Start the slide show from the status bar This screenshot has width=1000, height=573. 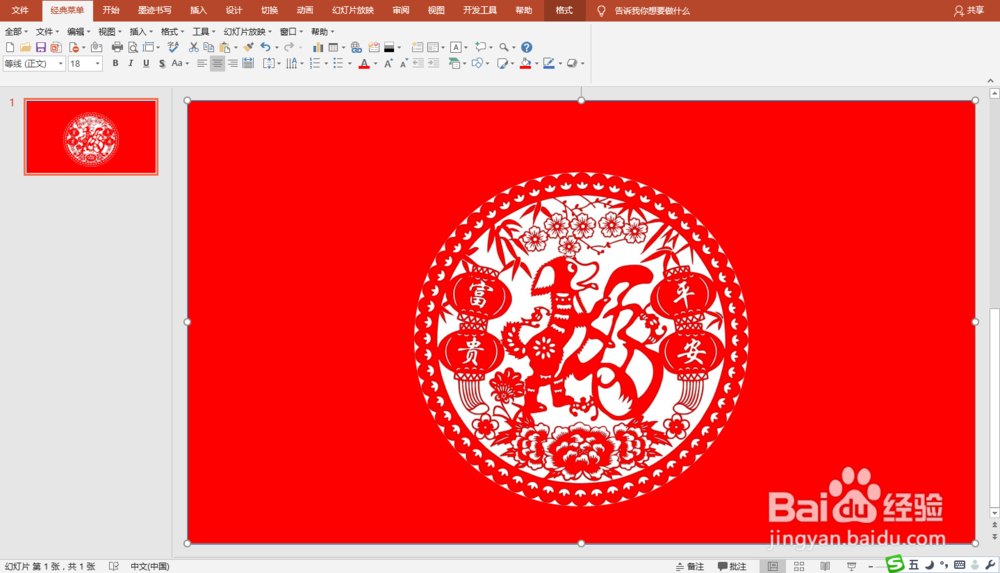click(851, 566)
